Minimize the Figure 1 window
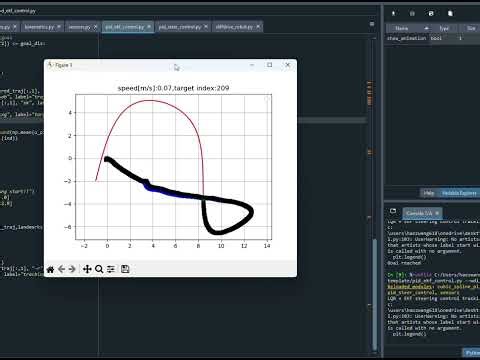 252,65
